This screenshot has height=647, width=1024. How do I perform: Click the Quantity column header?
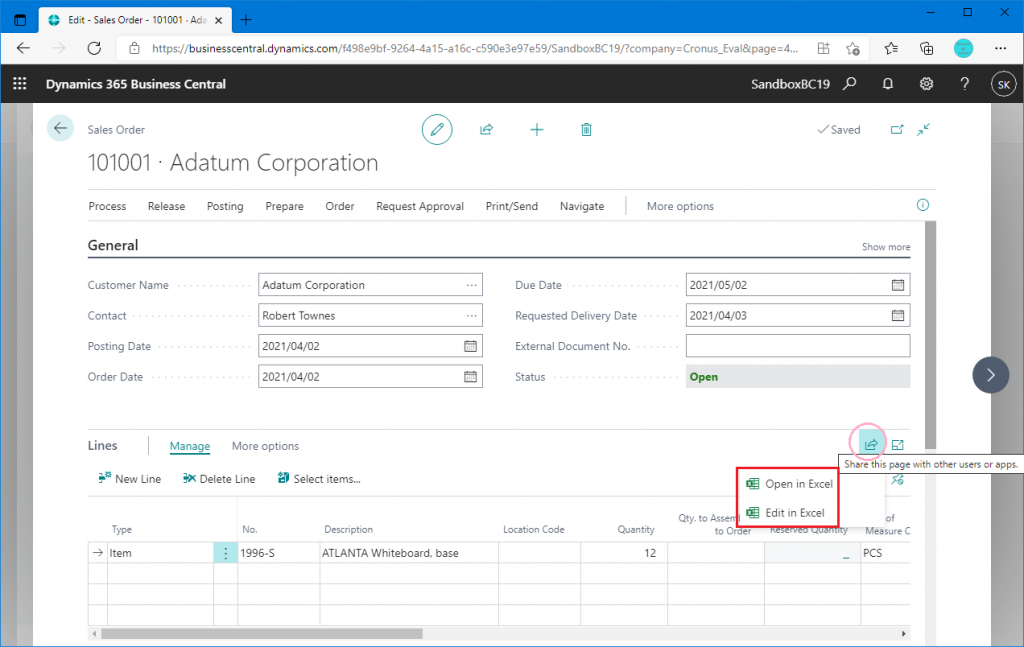pyautogui.click(x=635, y=529)
